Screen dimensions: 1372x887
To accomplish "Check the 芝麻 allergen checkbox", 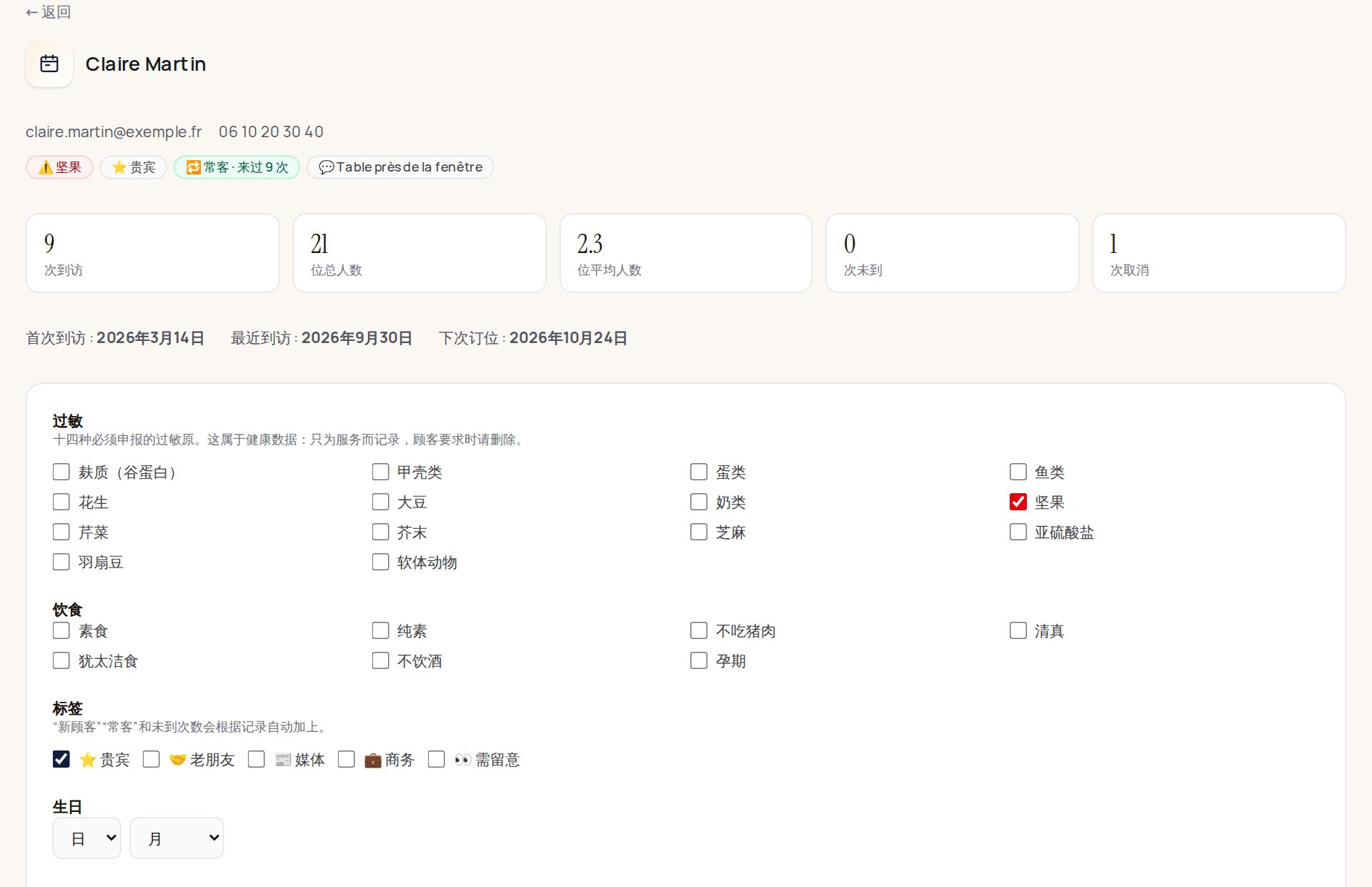I will click(699, 532).
